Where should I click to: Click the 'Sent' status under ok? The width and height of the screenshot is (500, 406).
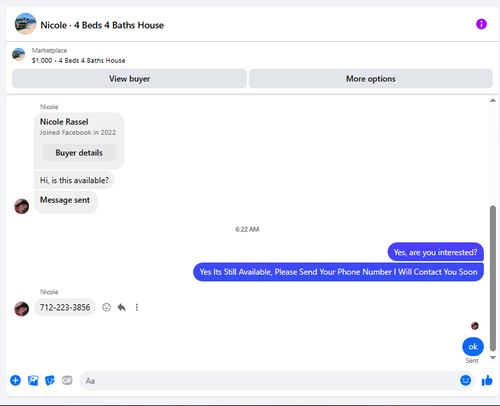(472, 361)
